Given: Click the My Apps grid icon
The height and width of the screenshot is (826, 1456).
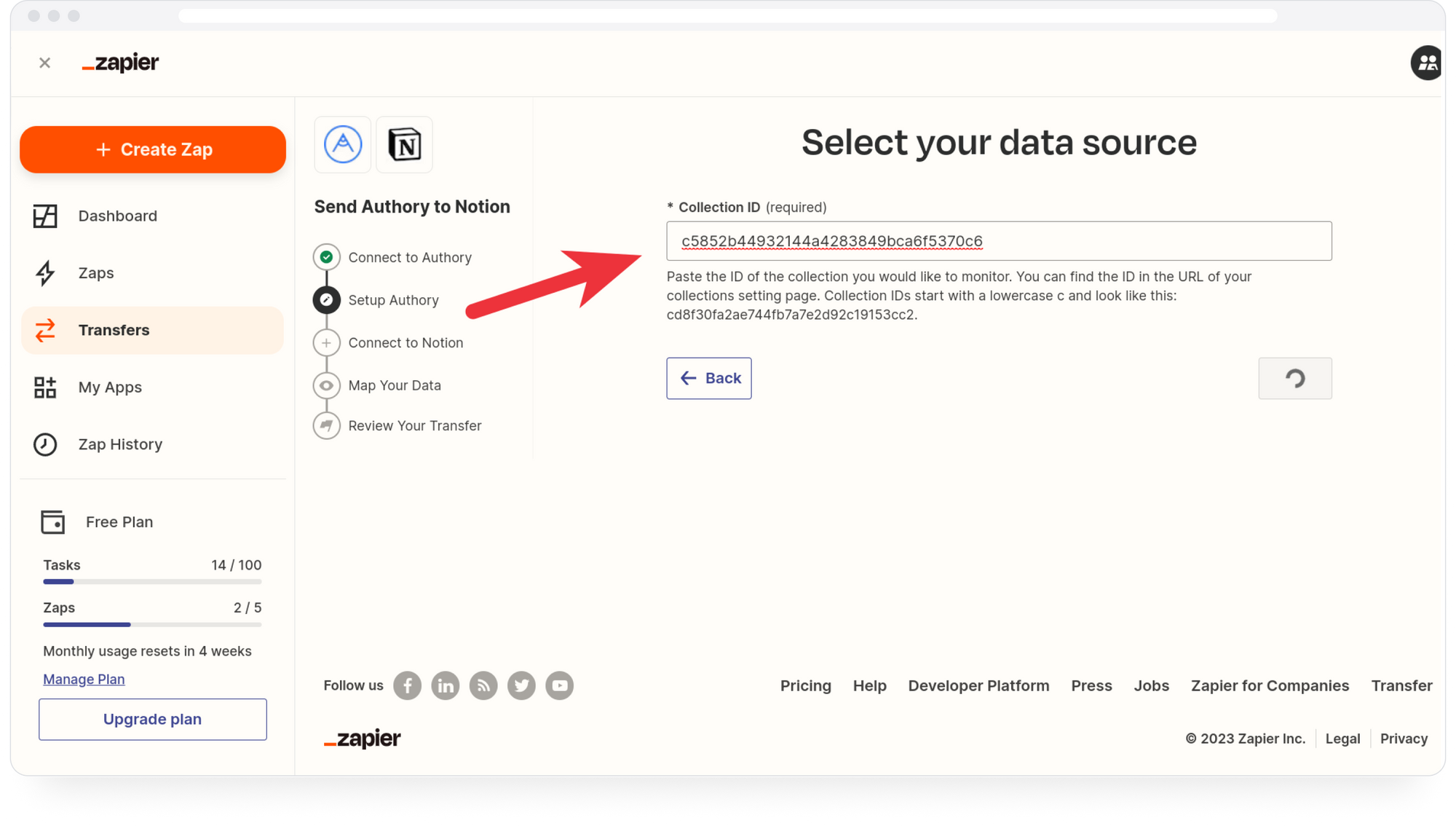Looking at the screenshot, I should 45,387.
